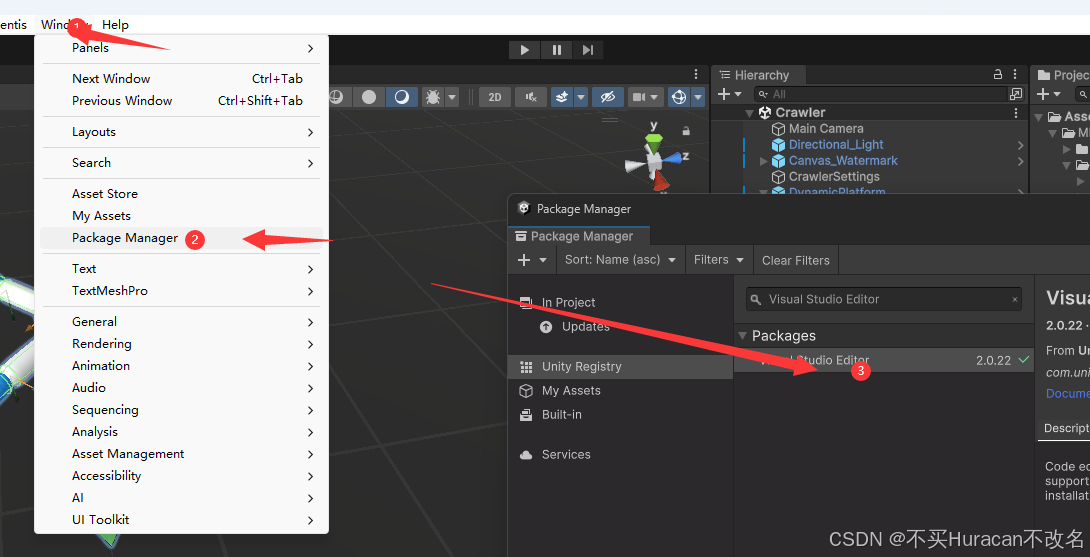The height and width of the screenshot is (557, 1090).
Task: Open the Layouts submenu
Action: tap(181, 132)
